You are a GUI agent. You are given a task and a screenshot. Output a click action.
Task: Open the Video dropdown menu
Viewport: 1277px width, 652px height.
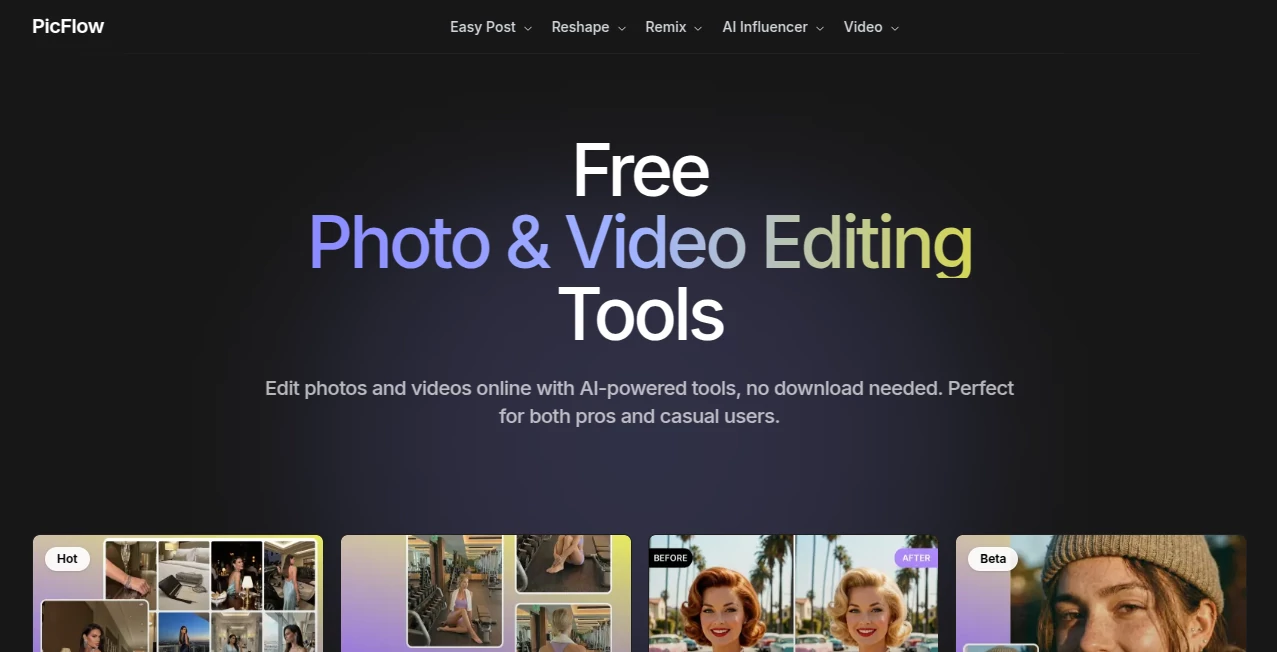tap(863, 27)
